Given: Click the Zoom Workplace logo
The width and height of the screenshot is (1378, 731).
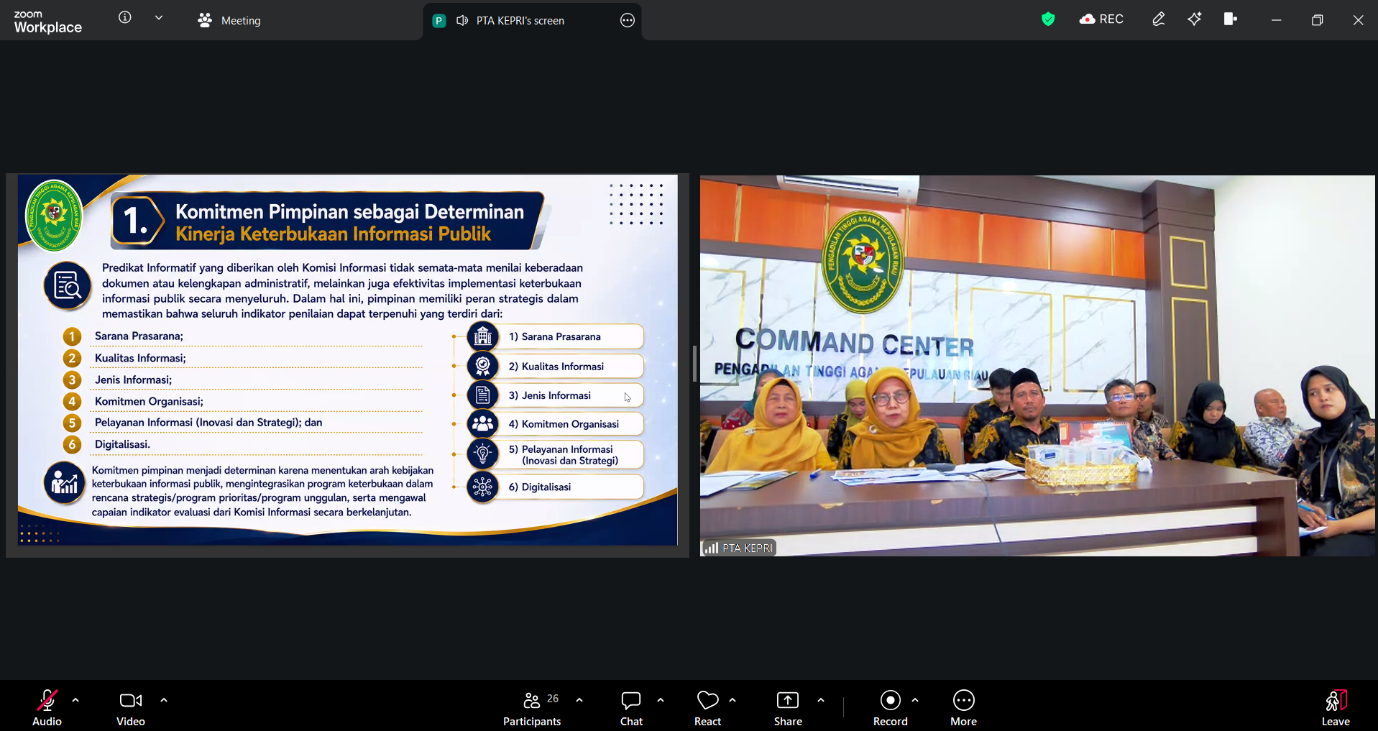Looking at the screenshot, I should (x=47, y=21).
